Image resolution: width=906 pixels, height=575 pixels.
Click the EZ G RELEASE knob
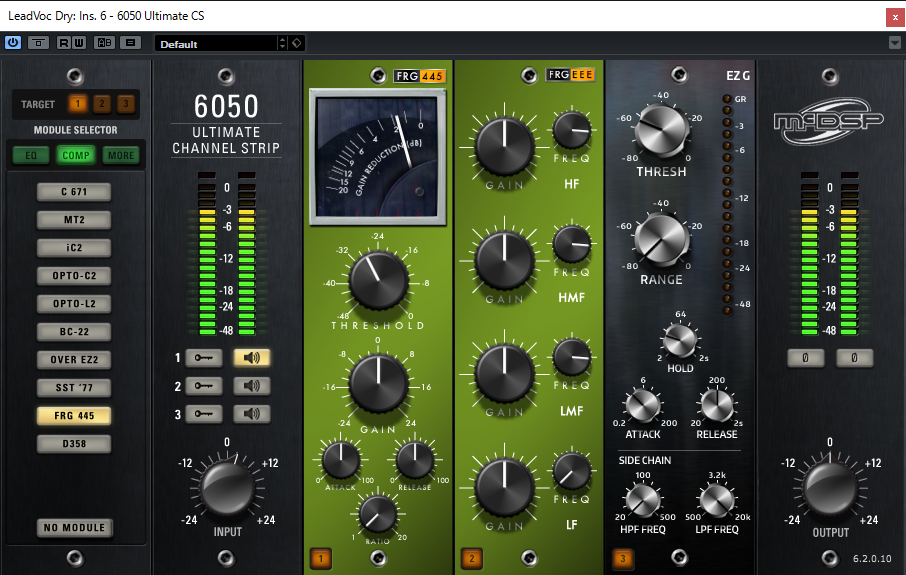(x=716, y=406)
